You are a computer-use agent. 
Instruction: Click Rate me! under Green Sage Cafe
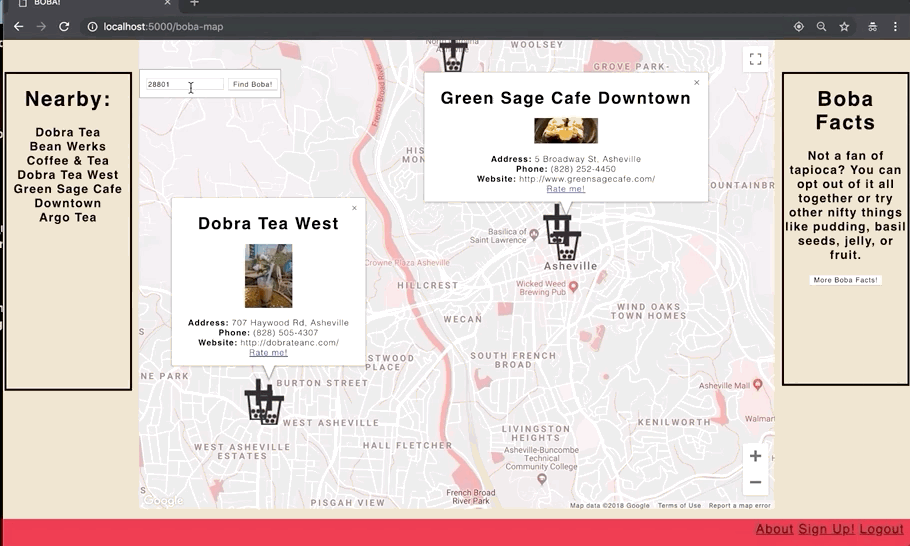click(x=566, y=189)
